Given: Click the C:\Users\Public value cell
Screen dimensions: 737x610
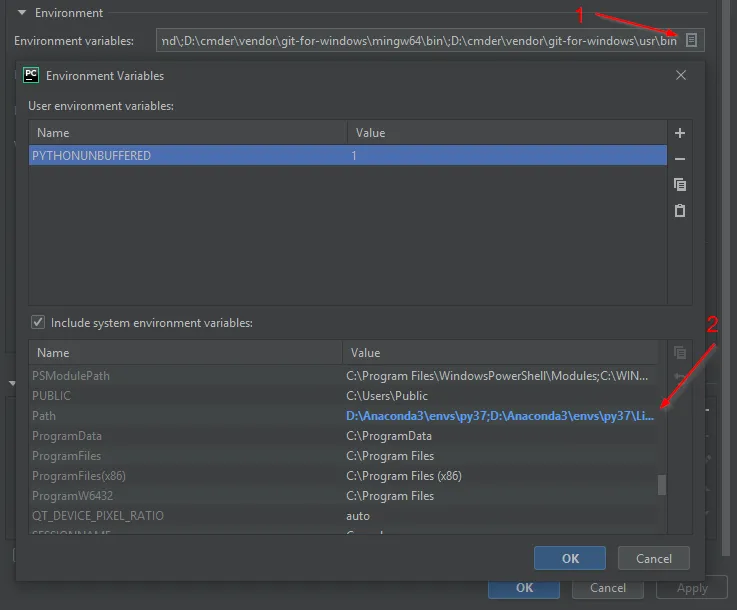Looking at the screenshot, I should [x=387, y=396].
